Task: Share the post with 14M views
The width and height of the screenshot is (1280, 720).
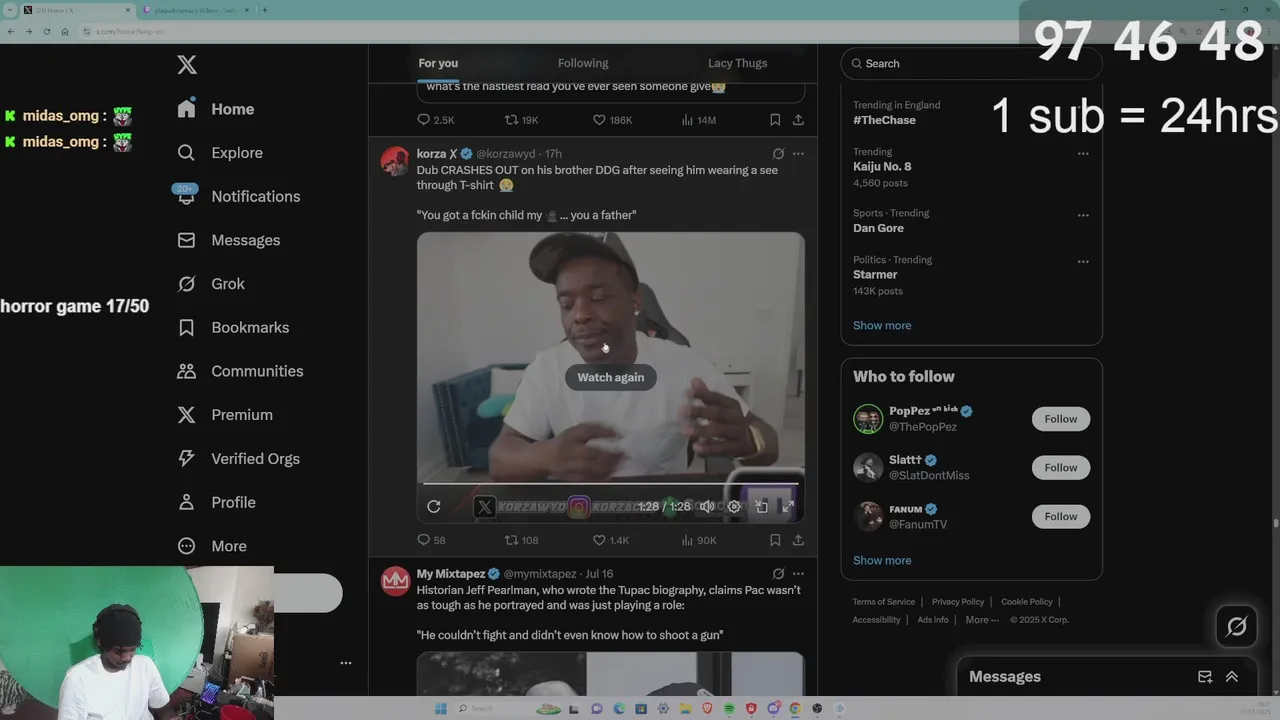Action: [x=798, y=120]
